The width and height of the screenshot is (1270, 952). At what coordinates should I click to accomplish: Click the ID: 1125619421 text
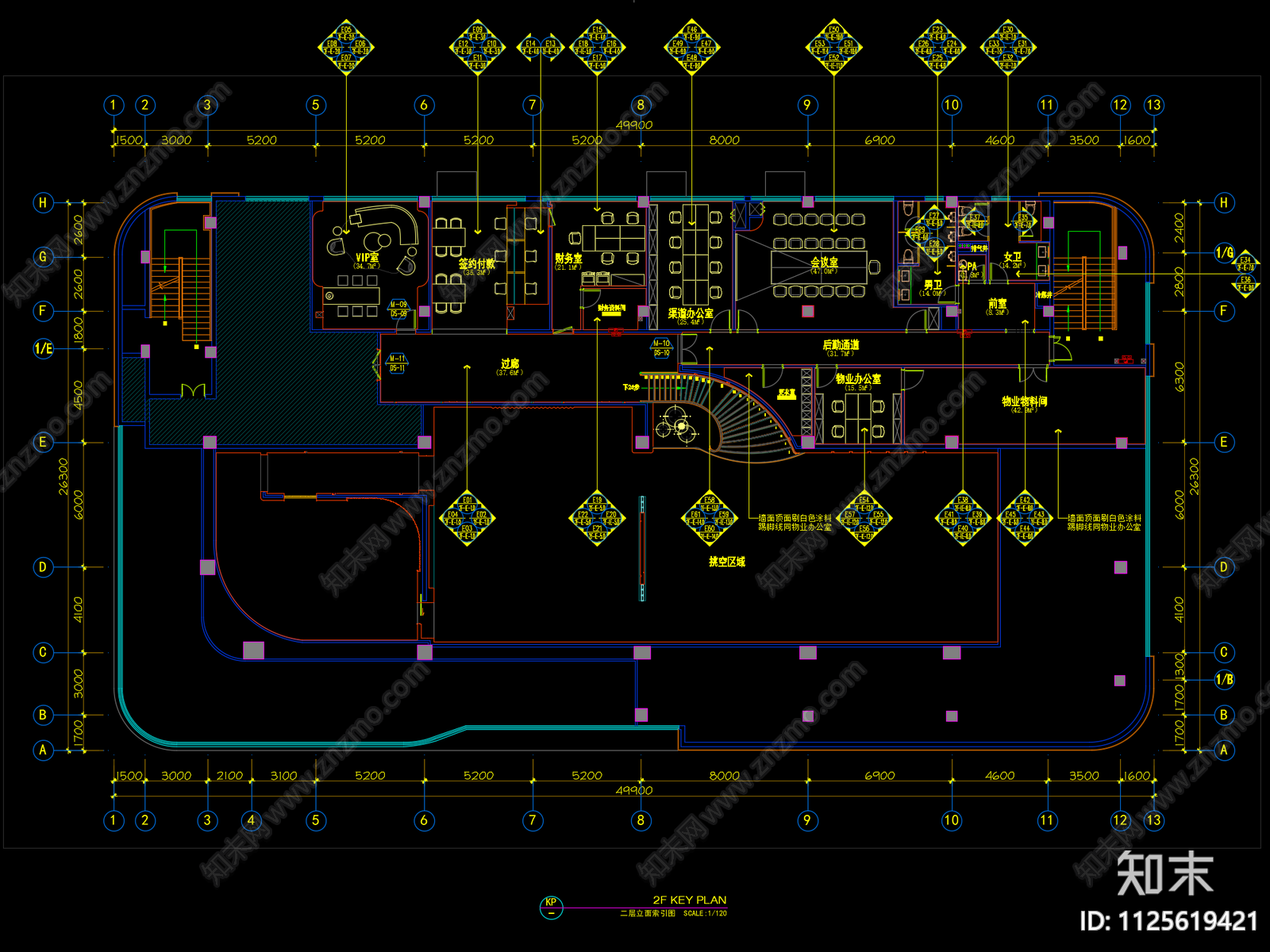click(1169, 921)
